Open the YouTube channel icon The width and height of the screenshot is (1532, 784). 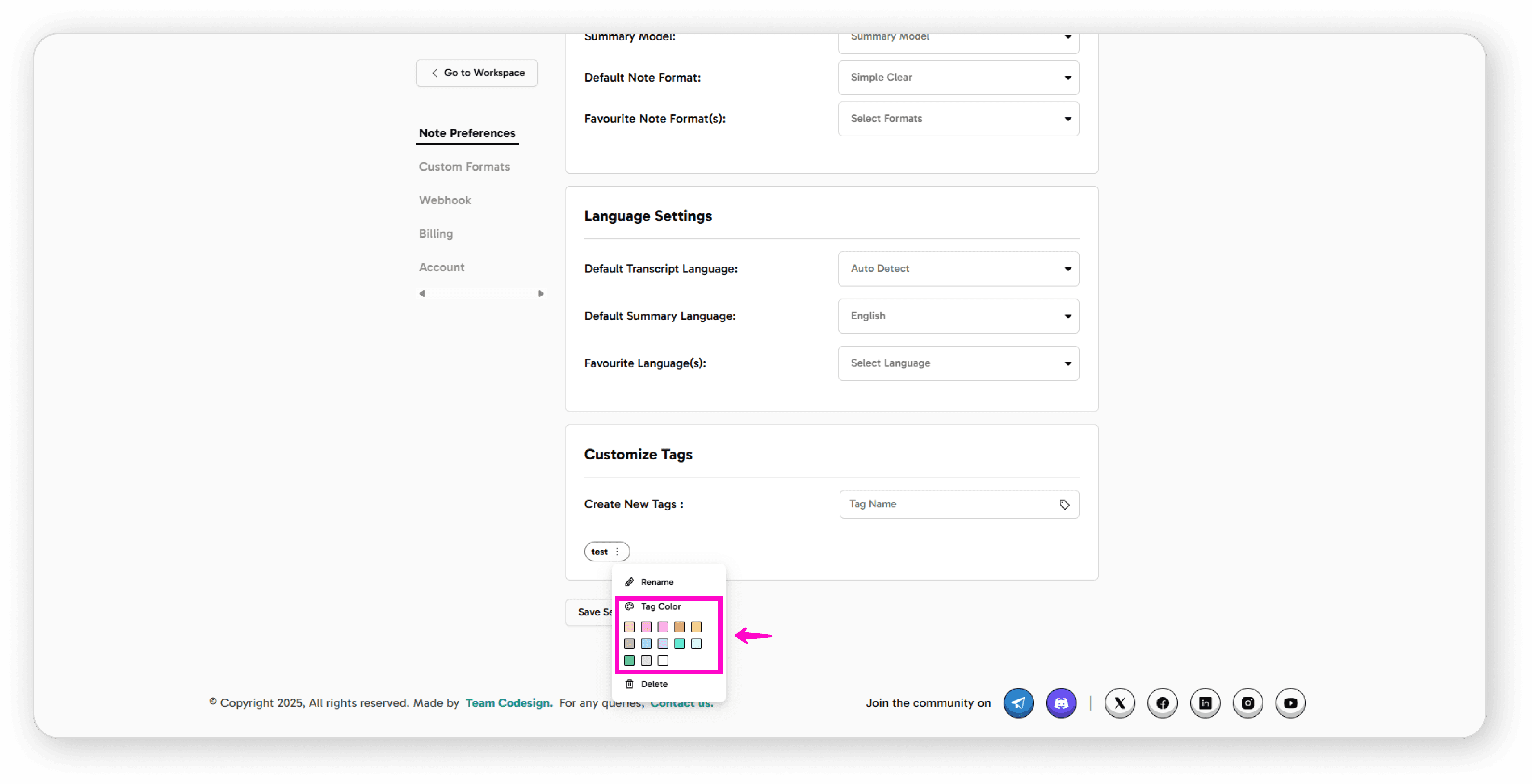pyautogui.click(x=1290, y=703)
